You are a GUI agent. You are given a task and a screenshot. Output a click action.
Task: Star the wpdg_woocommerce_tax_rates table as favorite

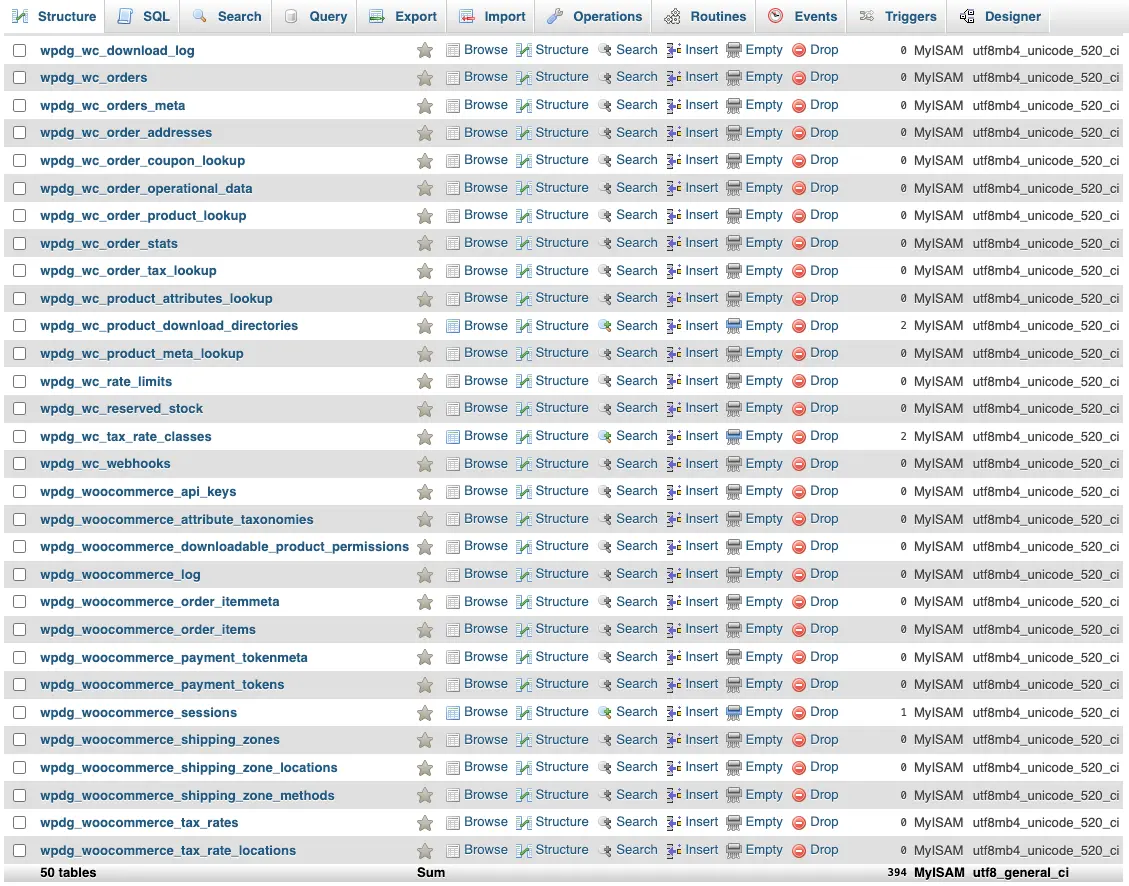tap(425, 823)
